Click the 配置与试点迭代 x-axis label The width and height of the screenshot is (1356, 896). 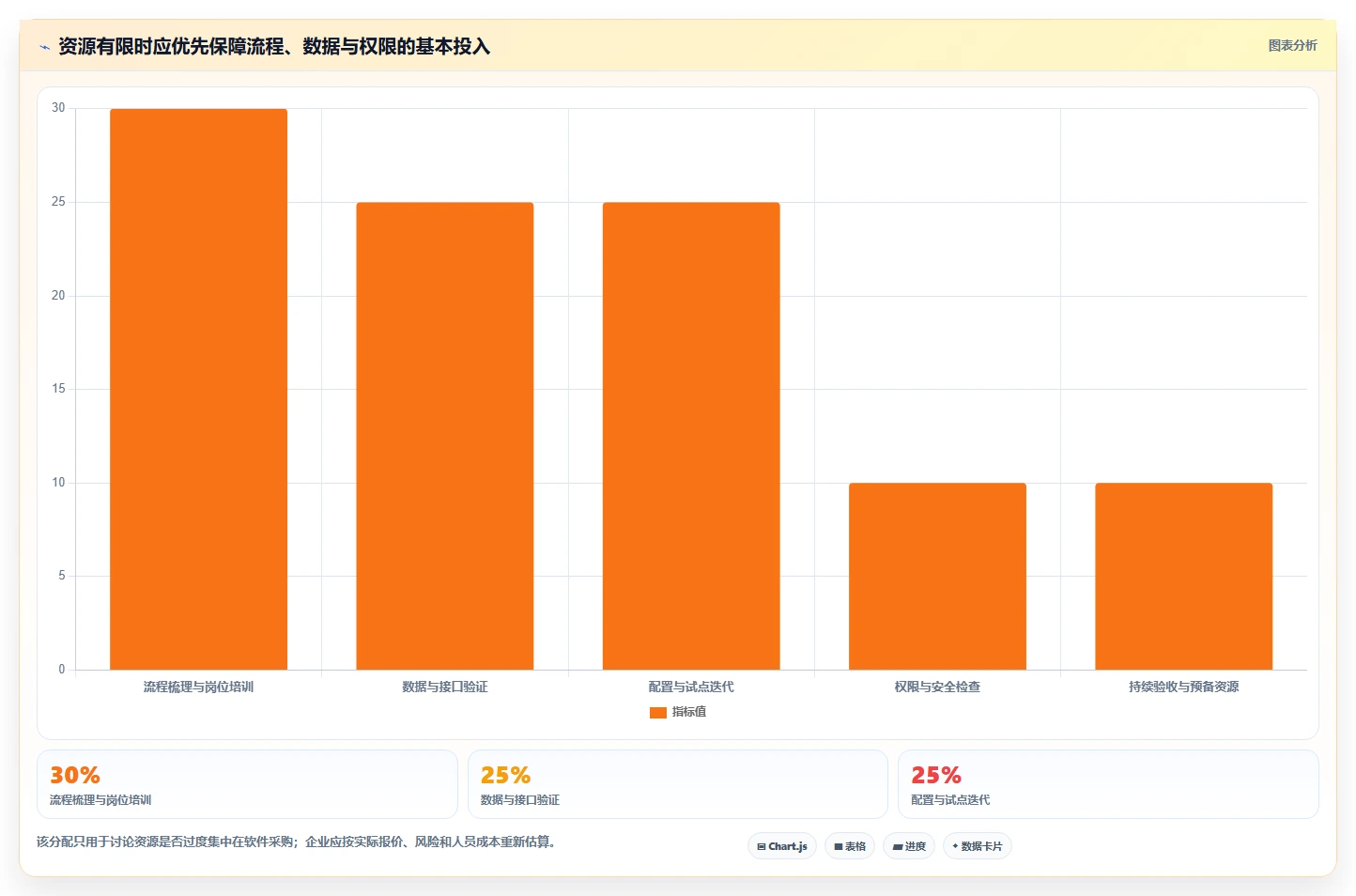691,687
